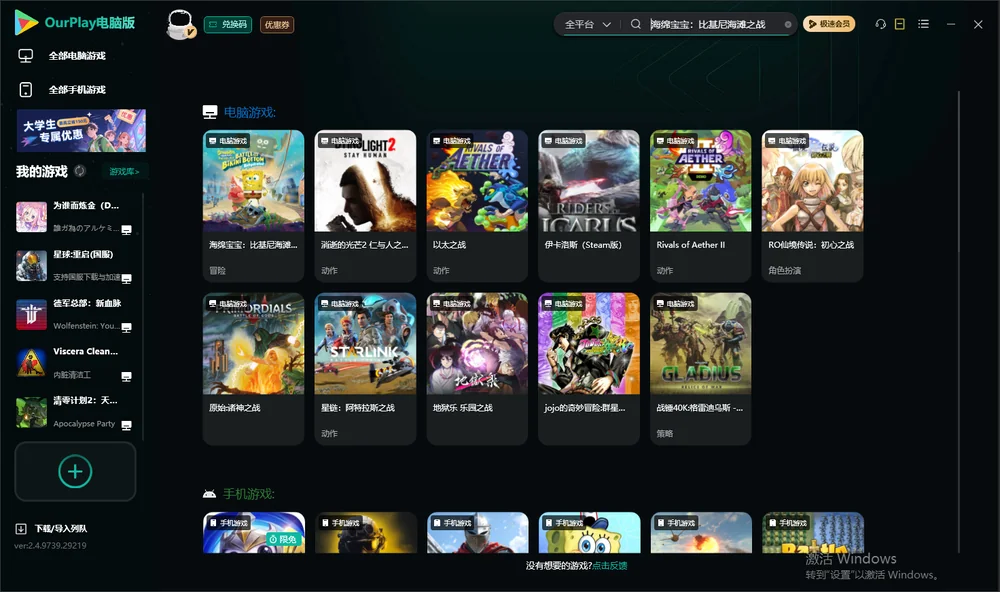Click the yellow mini-window mode icon

click(900, 24)
